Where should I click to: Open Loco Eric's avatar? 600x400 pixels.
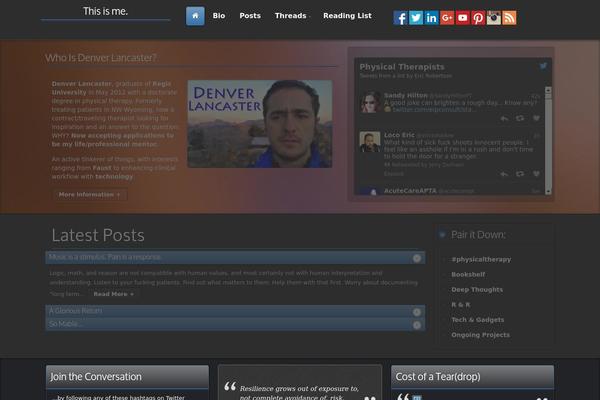click(370, 142)
